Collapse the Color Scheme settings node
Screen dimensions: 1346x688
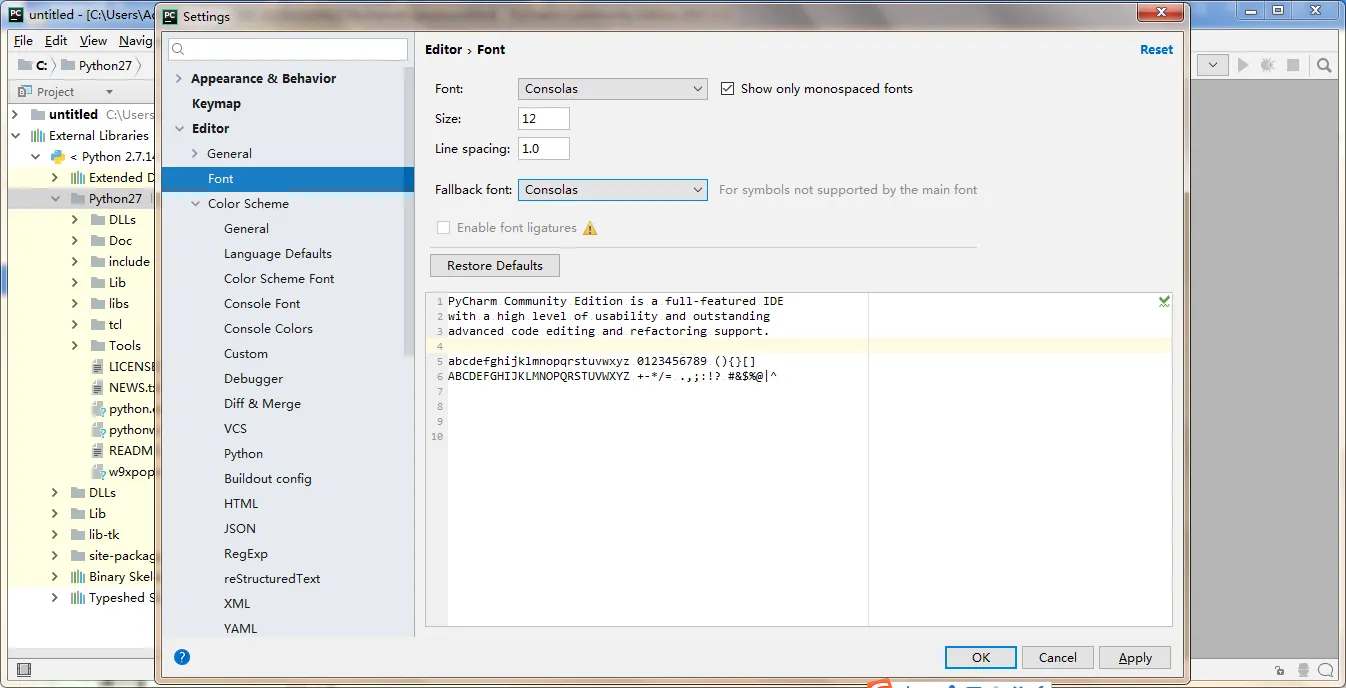[x=195, y=203]
